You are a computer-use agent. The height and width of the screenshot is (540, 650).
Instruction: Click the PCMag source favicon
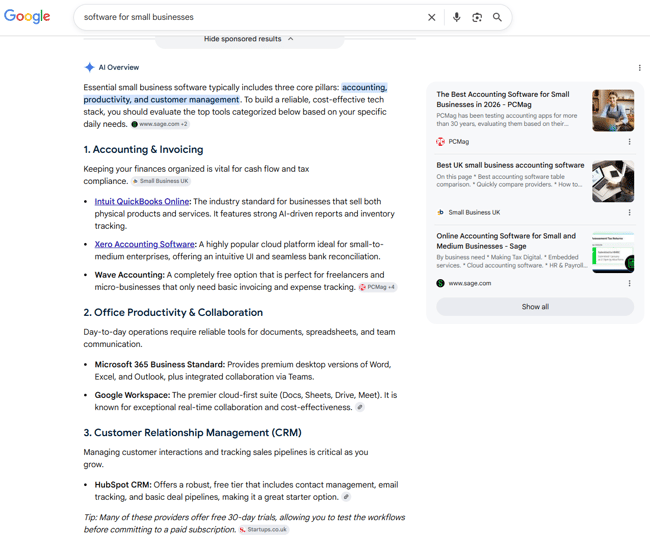(x=440, y=142)
